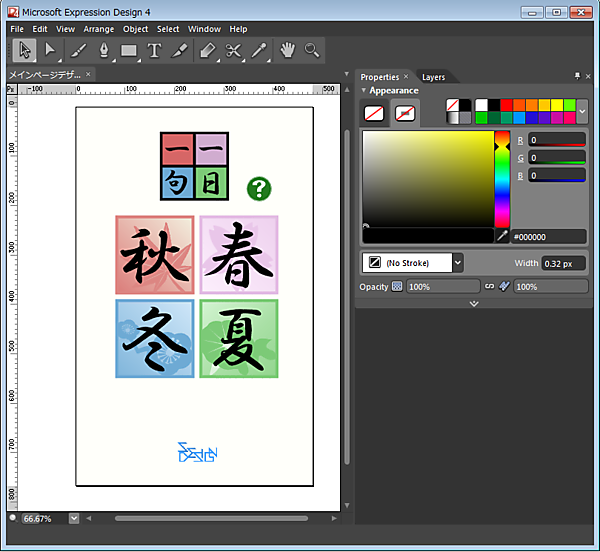Expand the color swatches list arrow
This screenshot has height=552, width=600.
(x=582, y=111)
